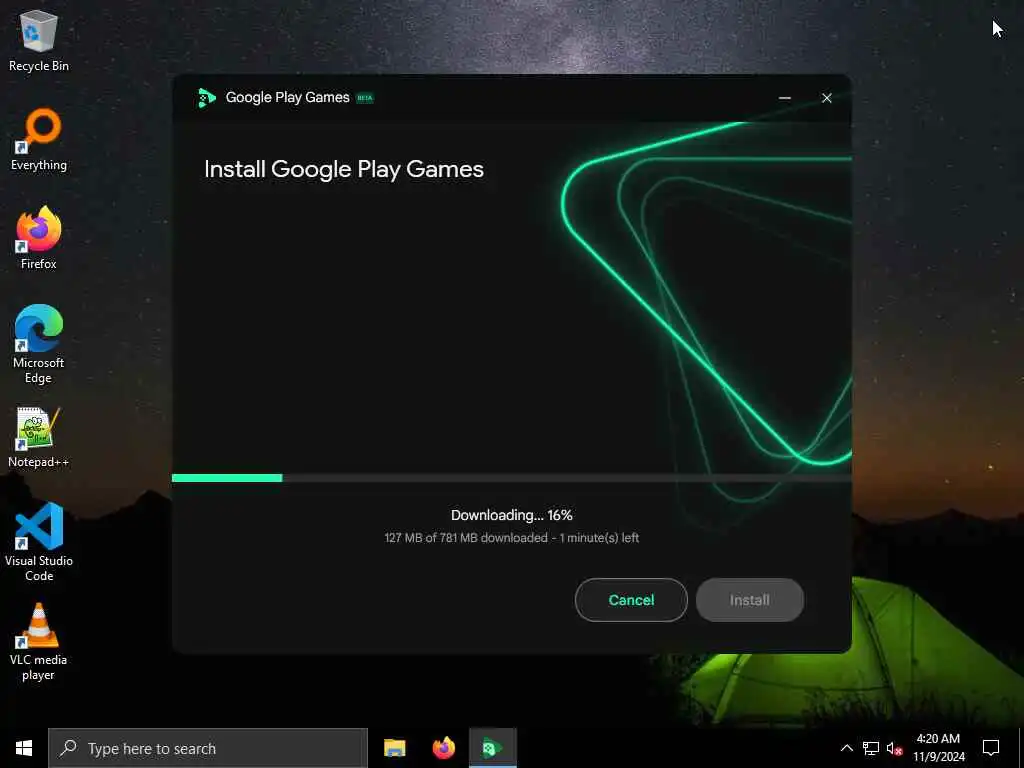Image resolution: width=1024 pixels, height=768 pixels.
Task: Close the Google Play Games installer window
Action: [827, 98]
